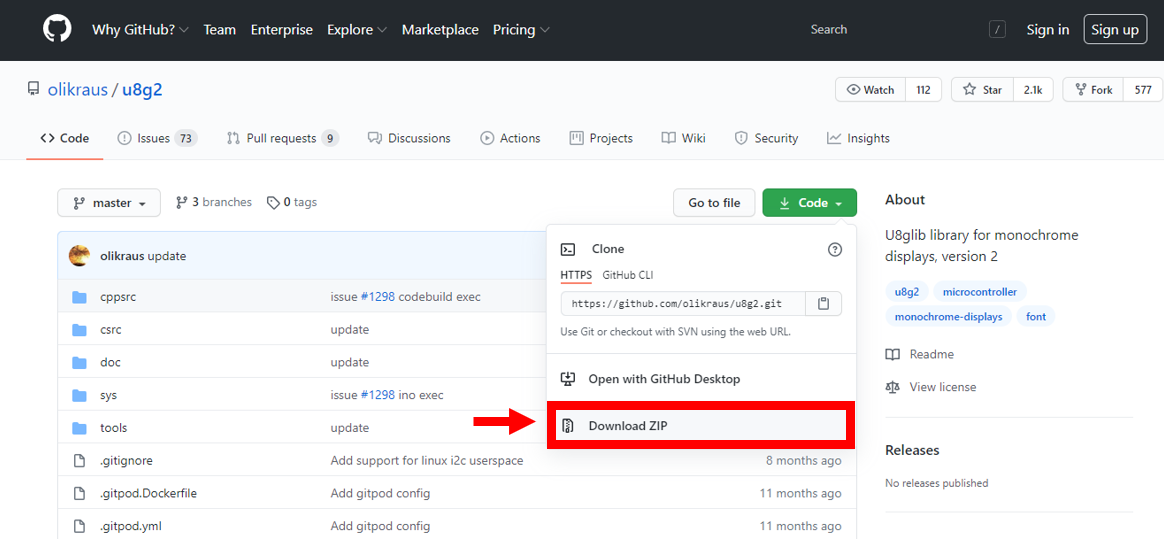
Task: Click the GitHub logo icon
Action: pyautogui.click(x=57, y=29)
